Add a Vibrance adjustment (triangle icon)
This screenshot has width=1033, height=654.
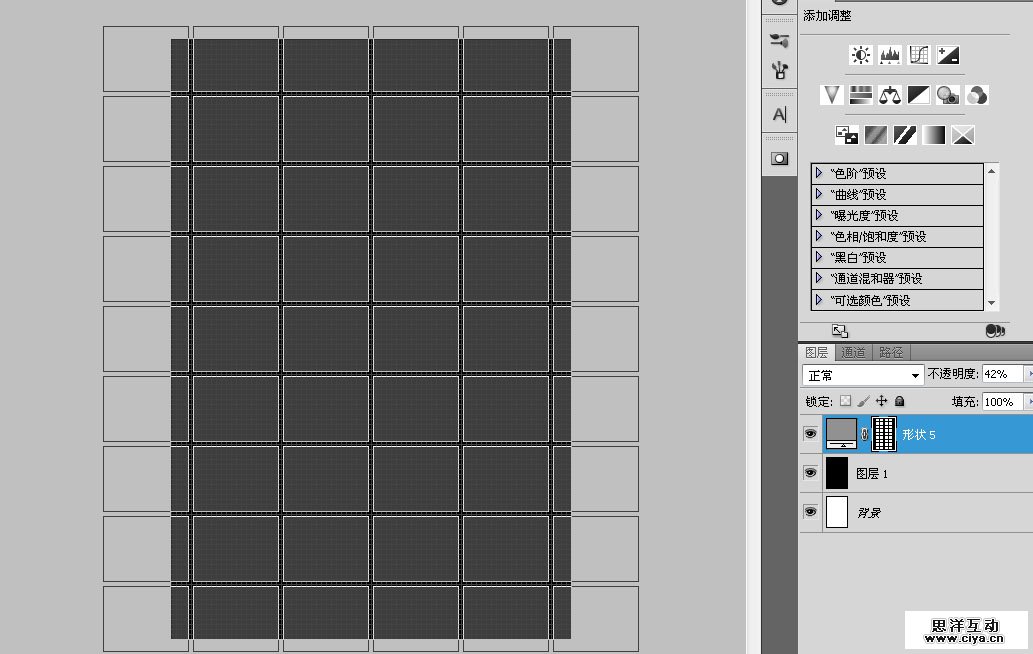pos(831,95)
